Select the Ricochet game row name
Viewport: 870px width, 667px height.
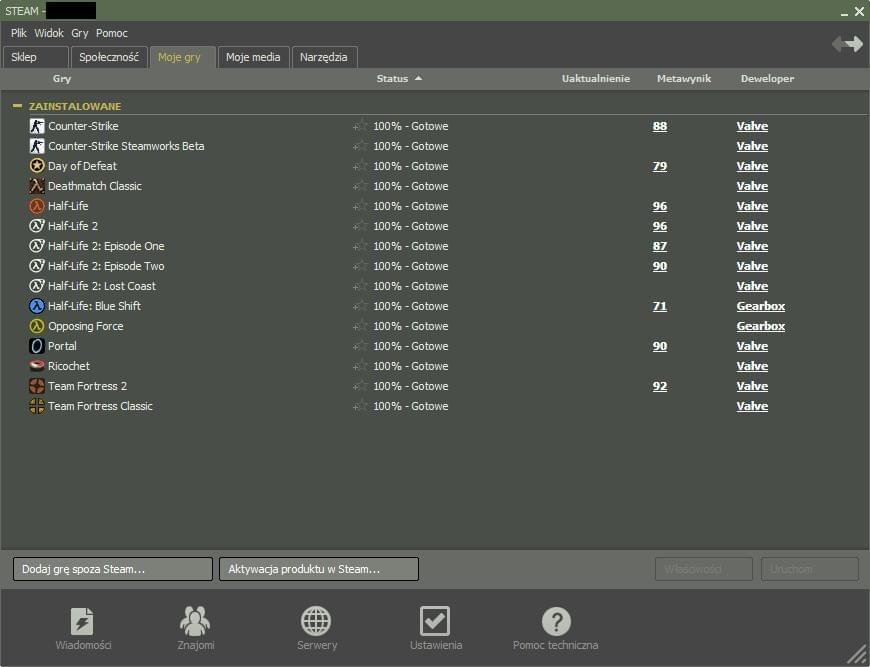[69, 366]
